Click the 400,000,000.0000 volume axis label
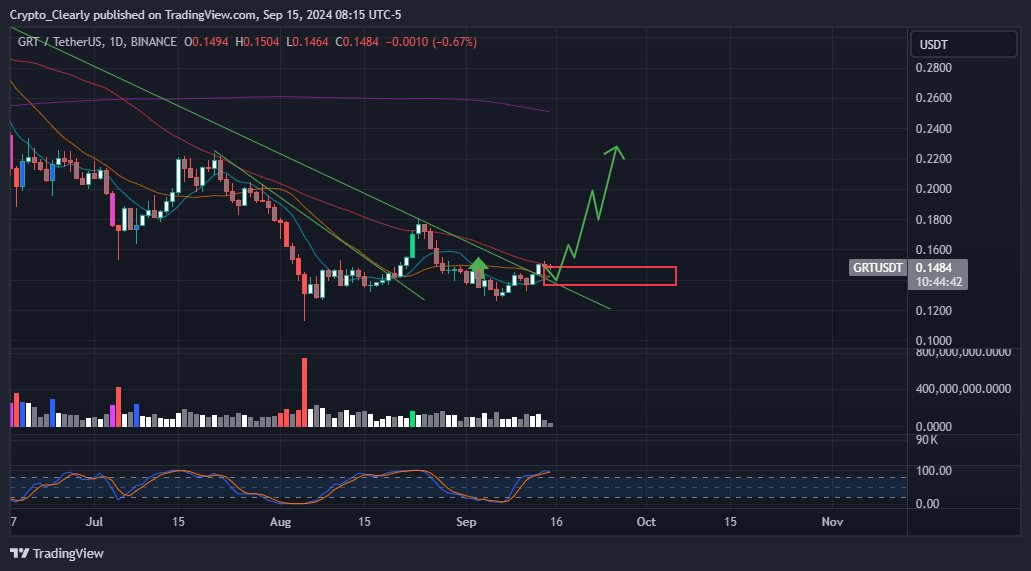Image resolution: width=1031 pixels, height=571 pixels. point(963,389)
